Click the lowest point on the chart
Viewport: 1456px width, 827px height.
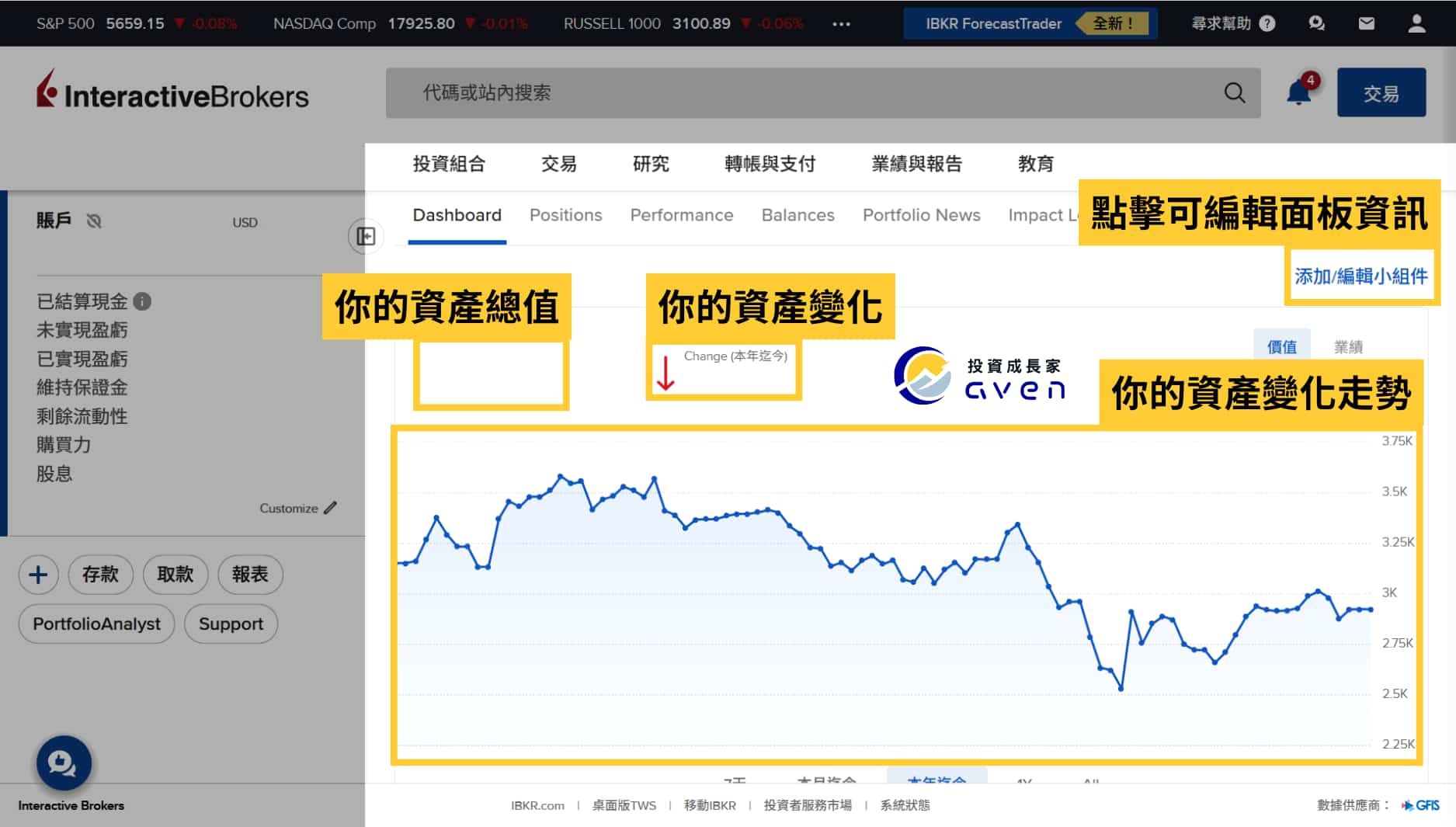click(1121, 688)
